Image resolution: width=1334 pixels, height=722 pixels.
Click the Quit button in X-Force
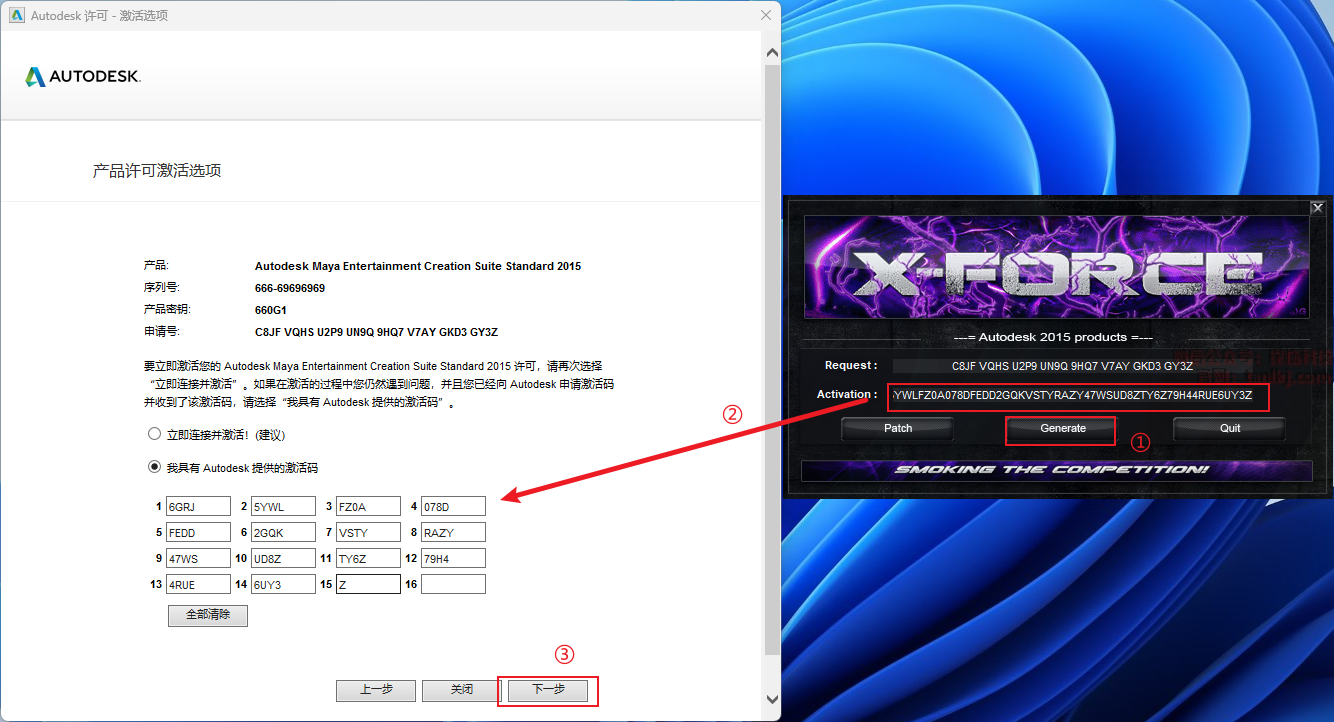(1230, 428)
